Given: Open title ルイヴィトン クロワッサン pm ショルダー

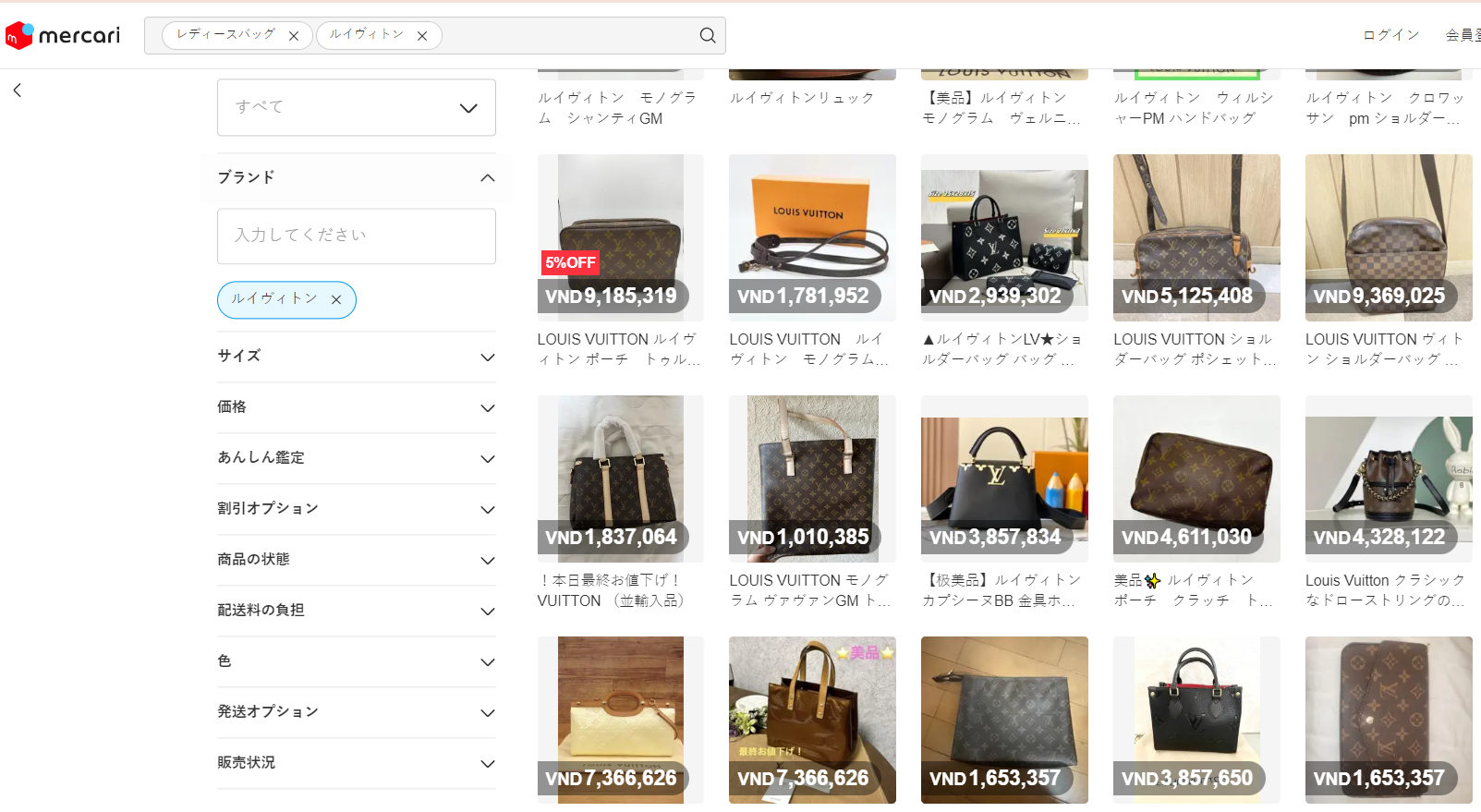Looking at the screenshot, I should click(1385, 108).
